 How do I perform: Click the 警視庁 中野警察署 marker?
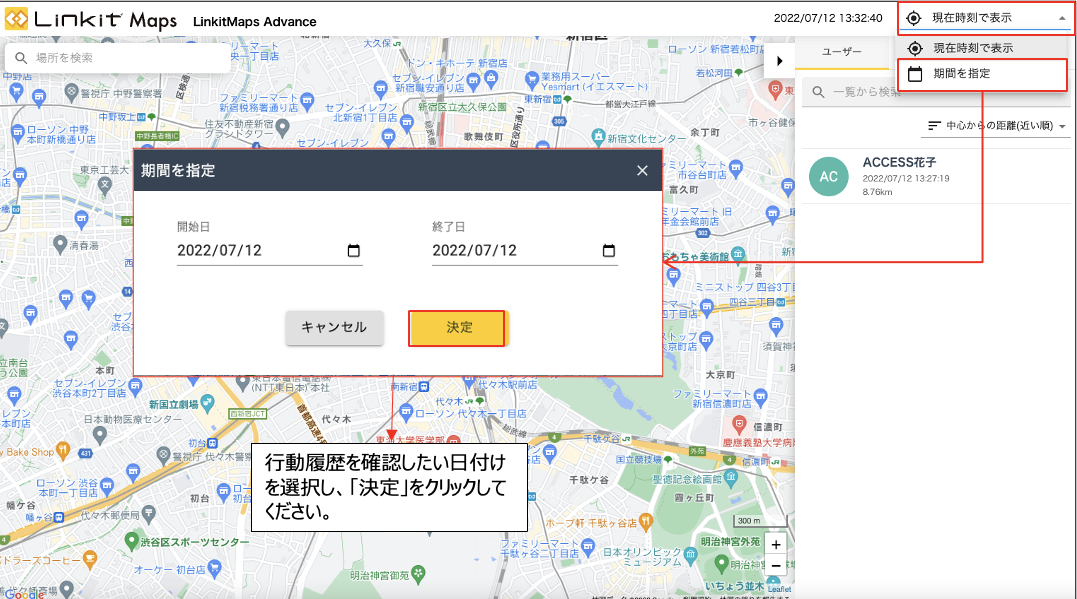click(x=71, y=91)
